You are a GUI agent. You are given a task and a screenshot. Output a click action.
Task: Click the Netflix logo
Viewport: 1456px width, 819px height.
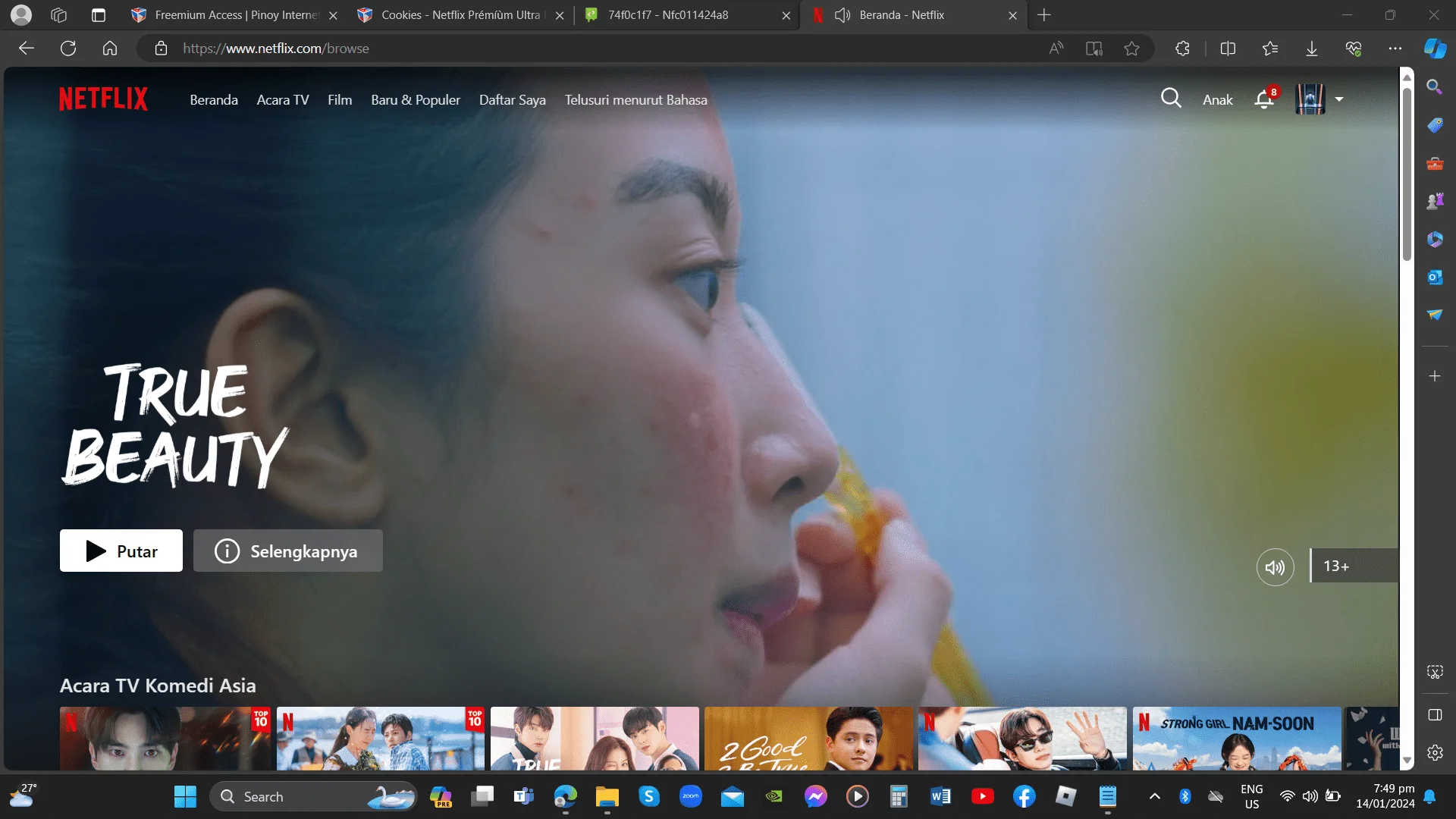[104, 99]
